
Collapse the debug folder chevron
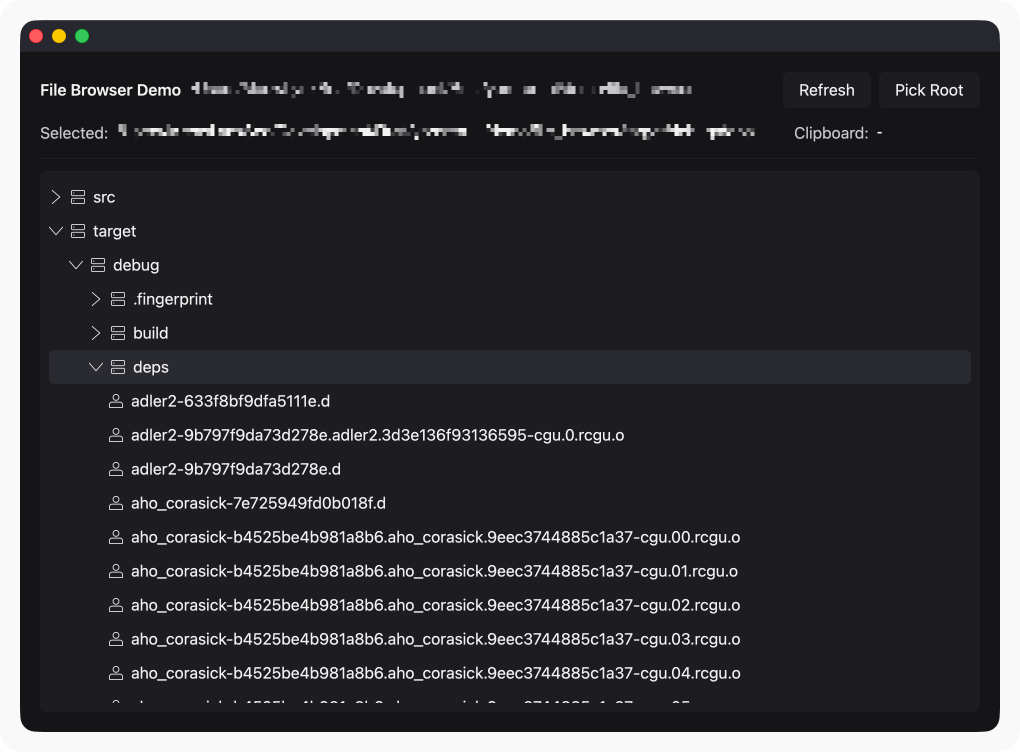(x=76, y=266)
